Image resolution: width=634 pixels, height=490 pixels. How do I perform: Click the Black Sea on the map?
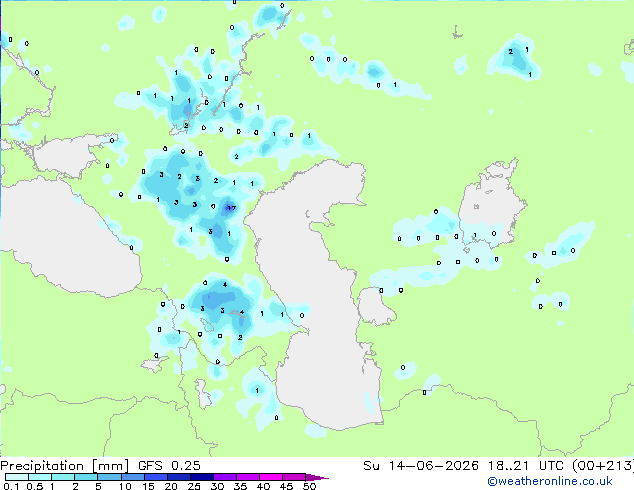pyautogui.click(x=69, y=243)
